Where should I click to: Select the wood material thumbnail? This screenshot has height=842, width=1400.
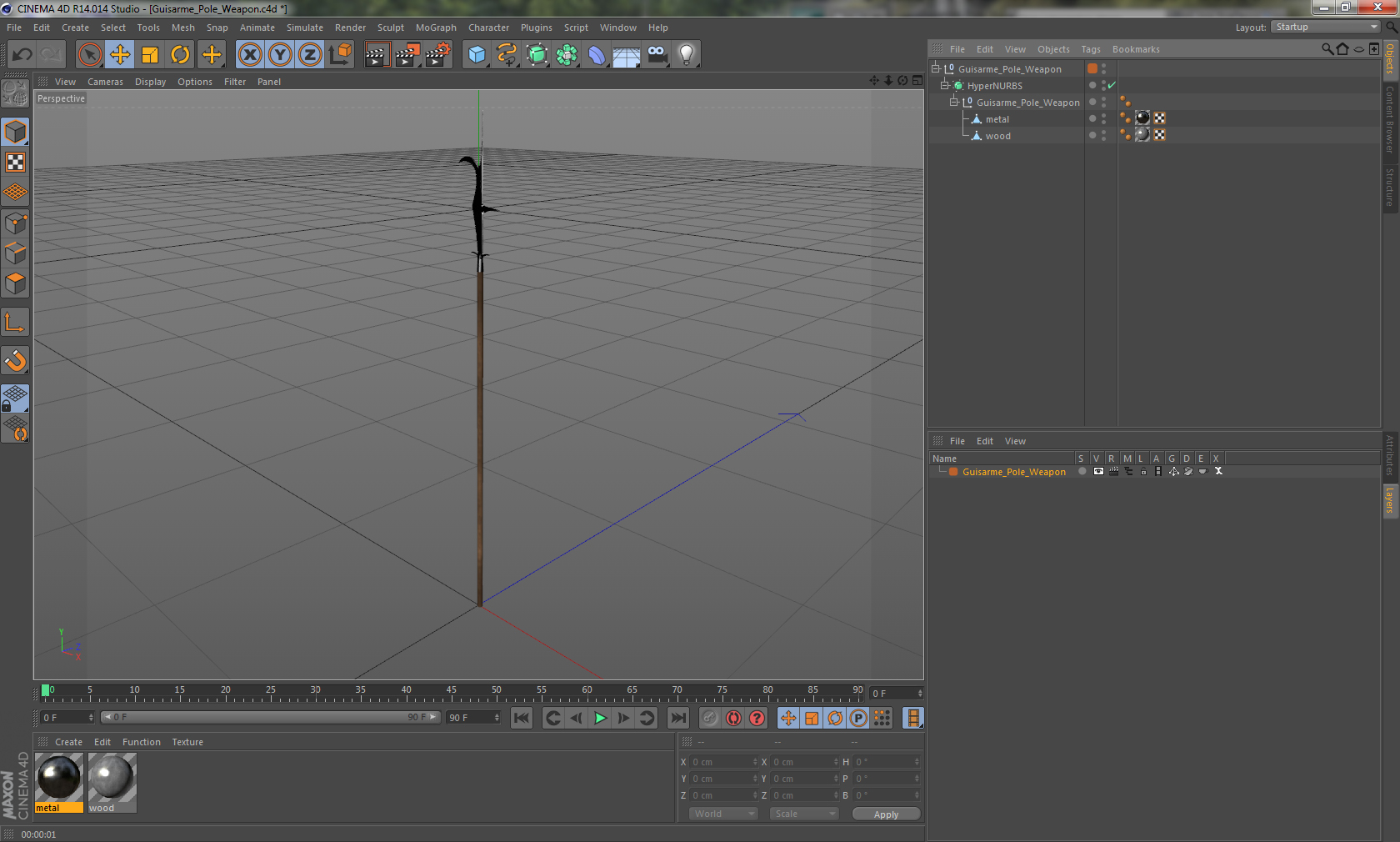(112, 783)
